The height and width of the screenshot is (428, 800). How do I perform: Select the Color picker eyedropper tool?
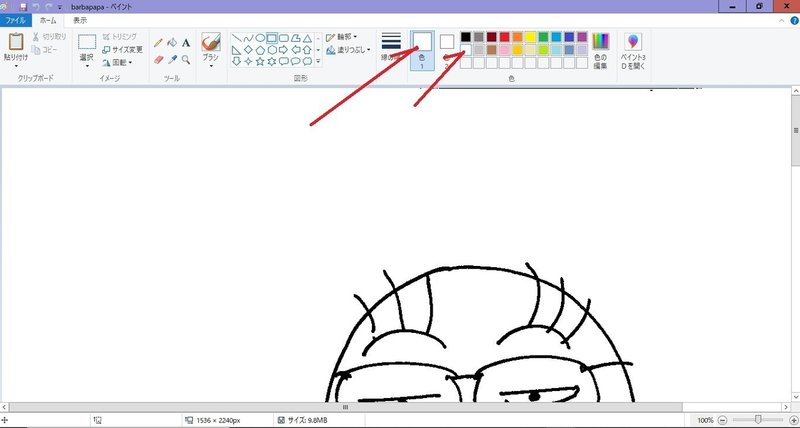point(172,60)
